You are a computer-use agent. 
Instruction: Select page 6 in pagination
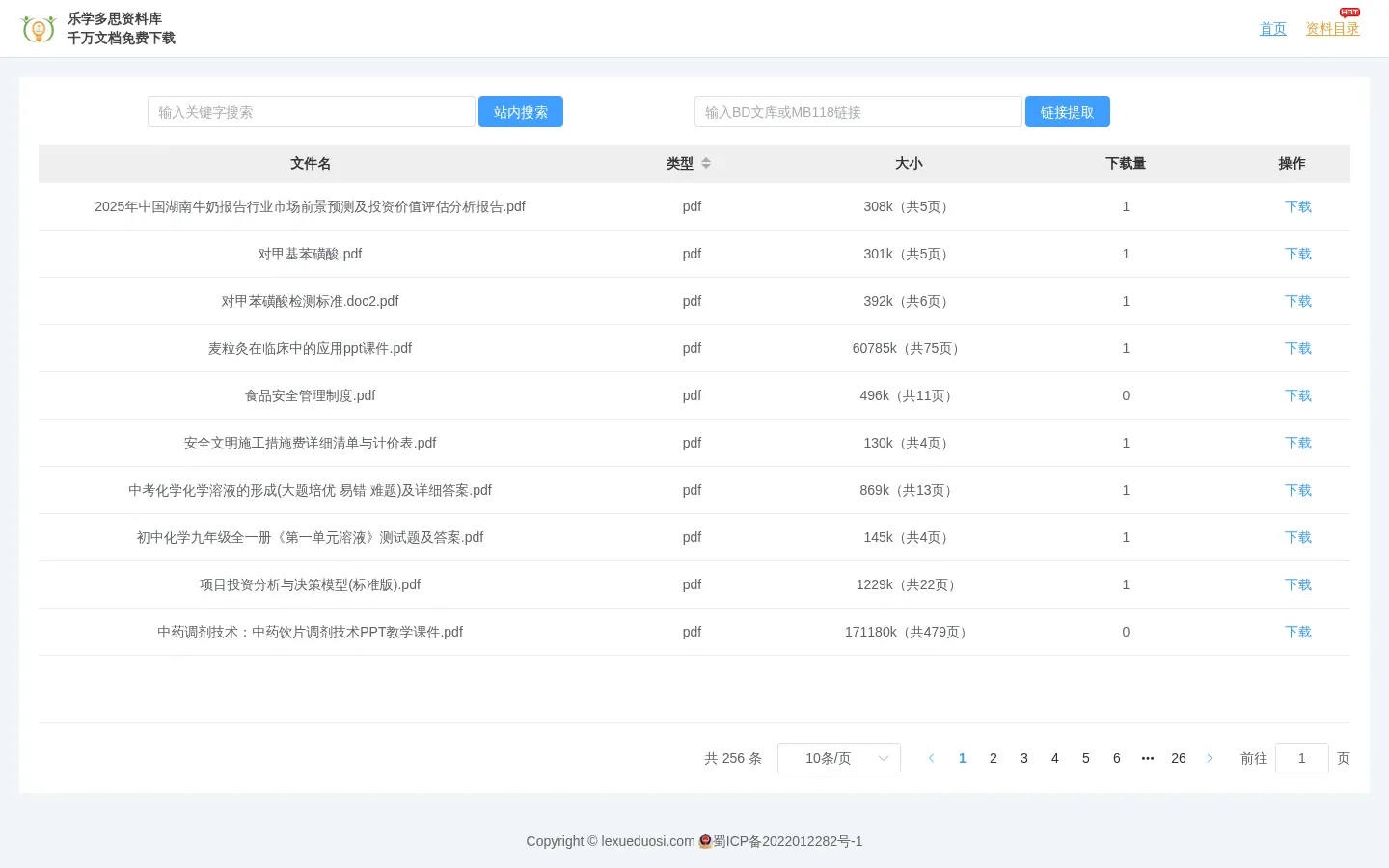pyautogui.click(x=1117, y=758)
